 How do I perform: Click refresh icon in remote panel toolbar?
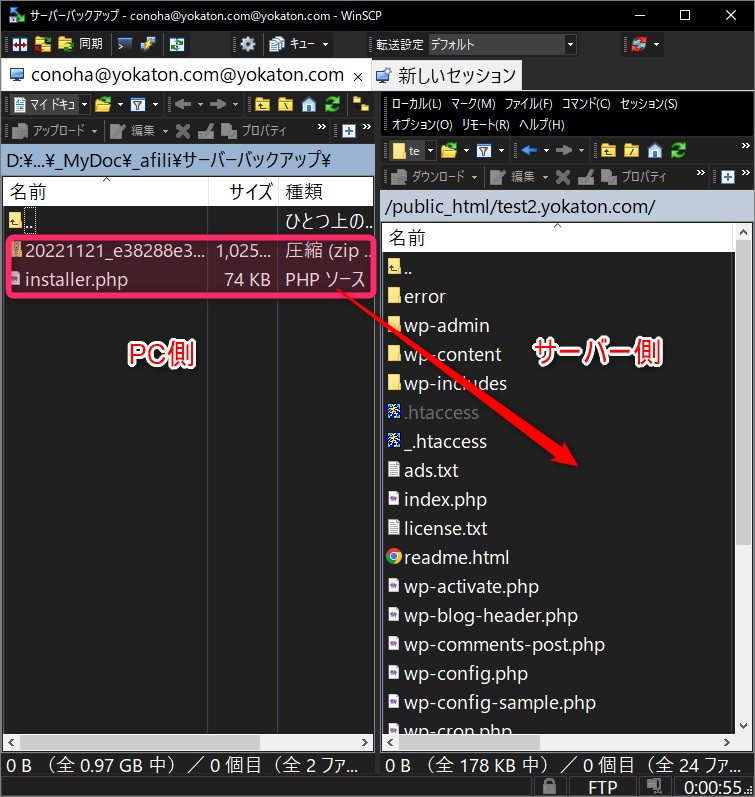click(679, 150)
